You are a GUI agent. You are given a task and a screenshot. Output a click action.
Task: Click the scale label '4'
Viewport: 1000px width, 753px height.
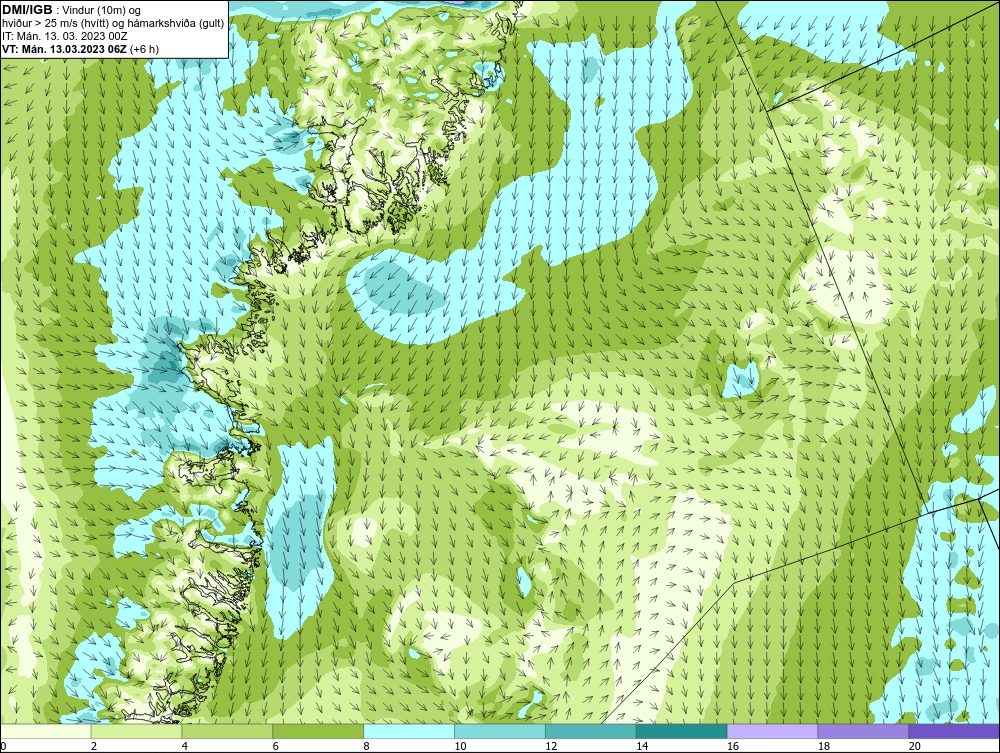point(185,746)
